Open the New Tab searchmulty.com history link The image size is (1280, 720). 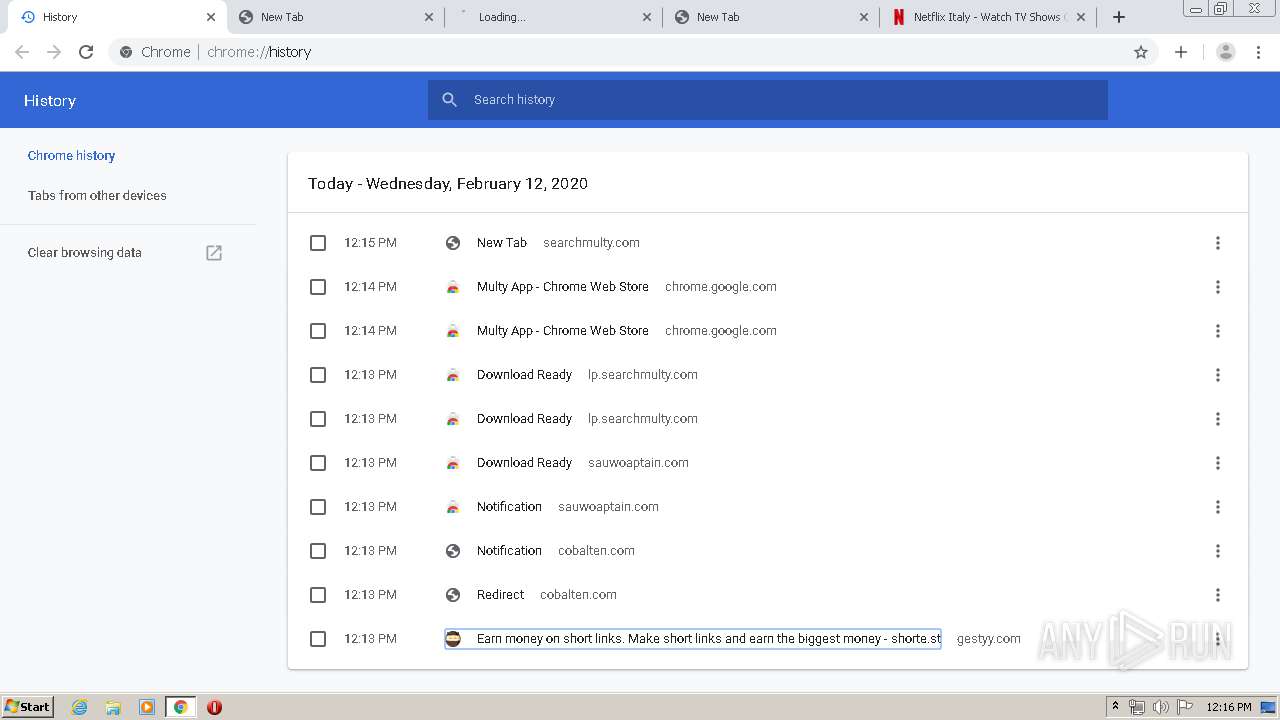click(502, 243)
